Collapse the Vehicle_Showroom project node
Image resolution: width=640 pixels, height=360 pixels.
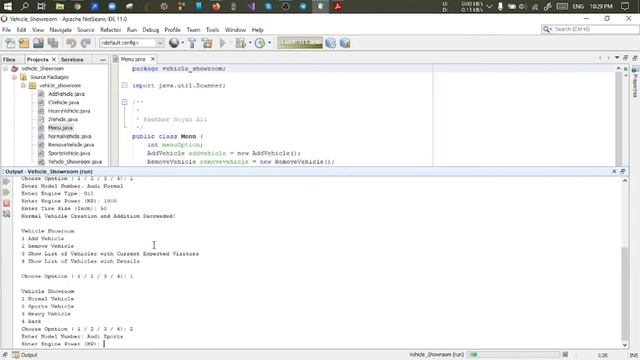[x=6, y=69]
